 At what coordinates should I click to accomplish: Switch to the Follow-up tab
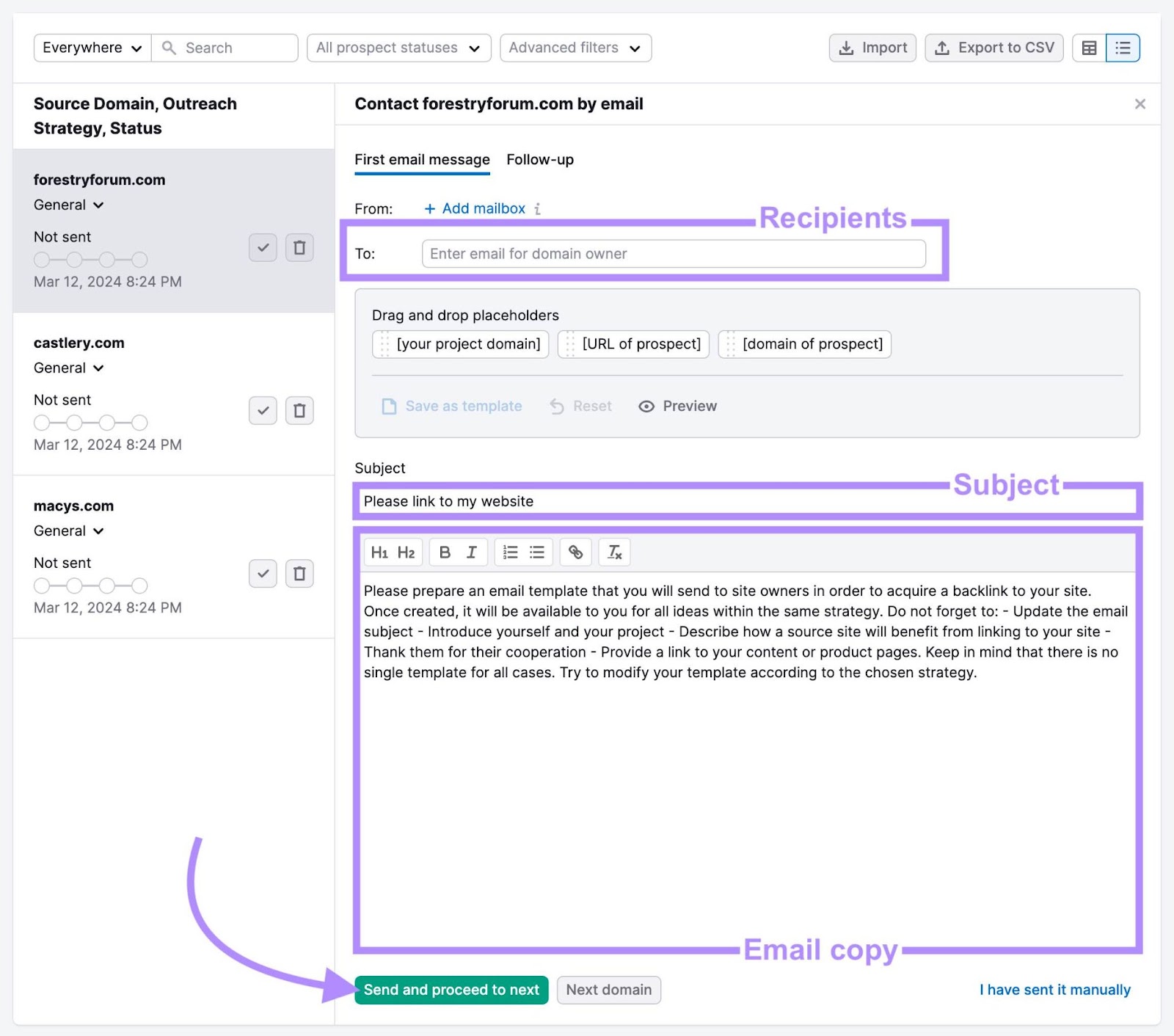[539, 159]
